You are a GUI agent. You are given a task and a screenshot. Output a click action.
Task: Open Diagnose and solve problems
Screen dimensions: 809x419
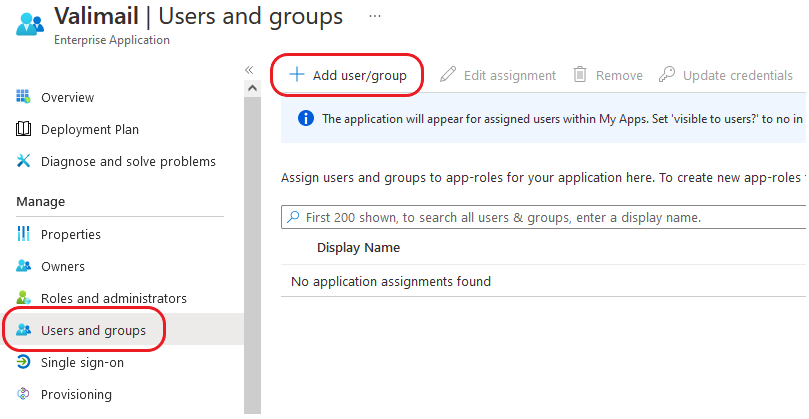128,162
